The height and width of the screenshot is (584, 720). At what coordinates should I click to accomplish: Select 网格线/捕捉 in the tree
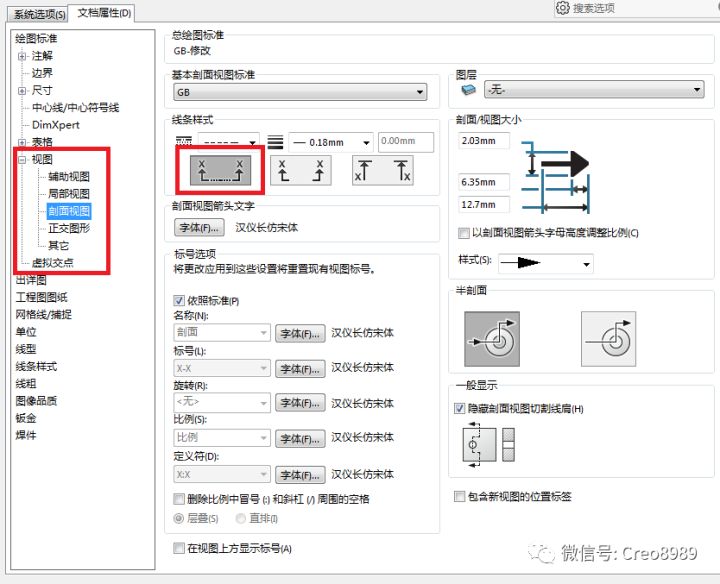click(x=44, y=314)
